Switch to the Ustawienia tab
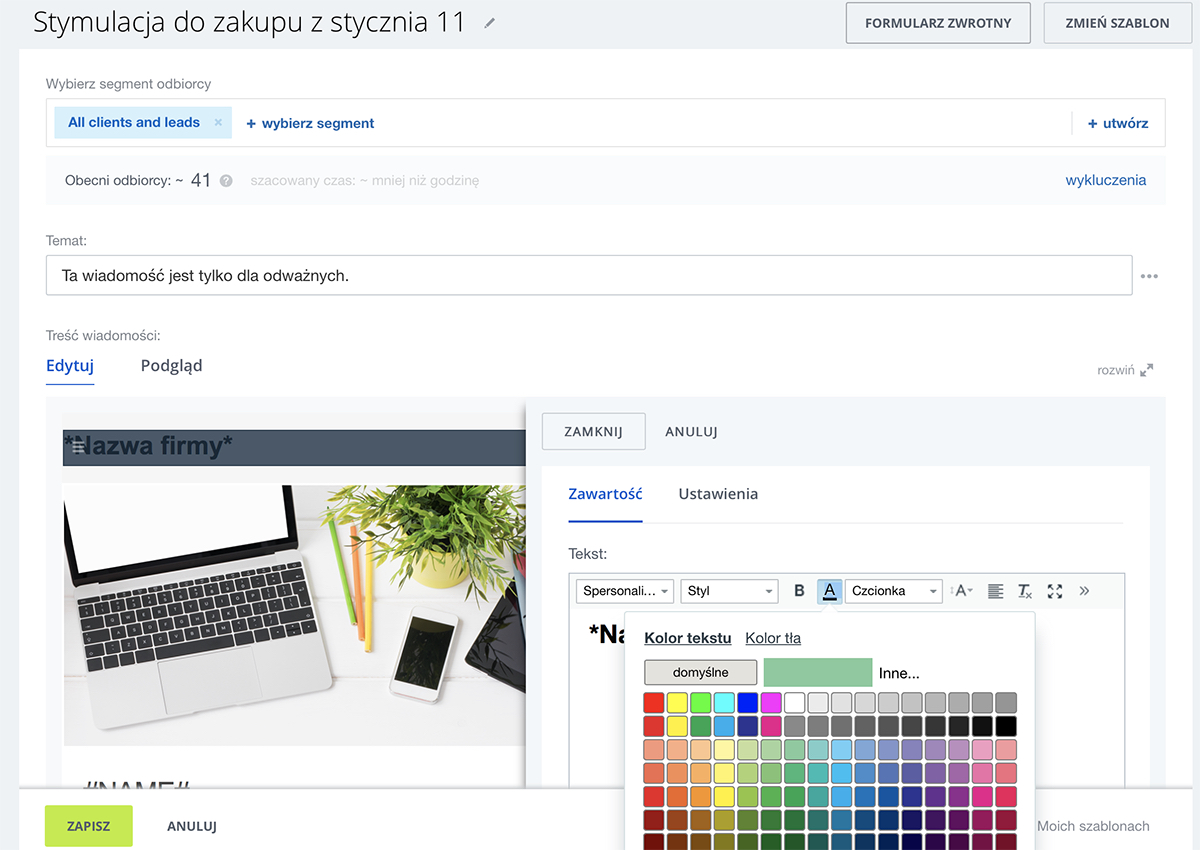The height and width of the screenshot is (850, 1200). [718, 494]
